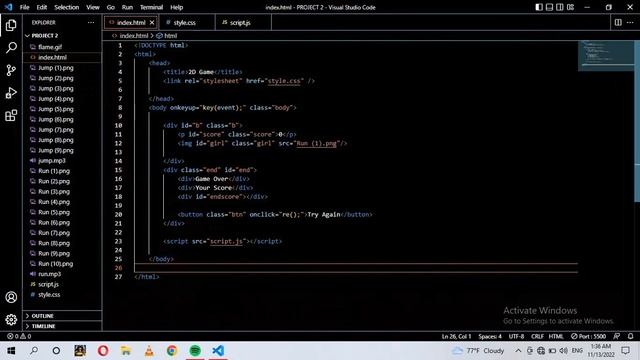Image resolution: width=640 pixels, height=360 pixels.
Task: Open the Terminal menu
Action: [151, 7]
